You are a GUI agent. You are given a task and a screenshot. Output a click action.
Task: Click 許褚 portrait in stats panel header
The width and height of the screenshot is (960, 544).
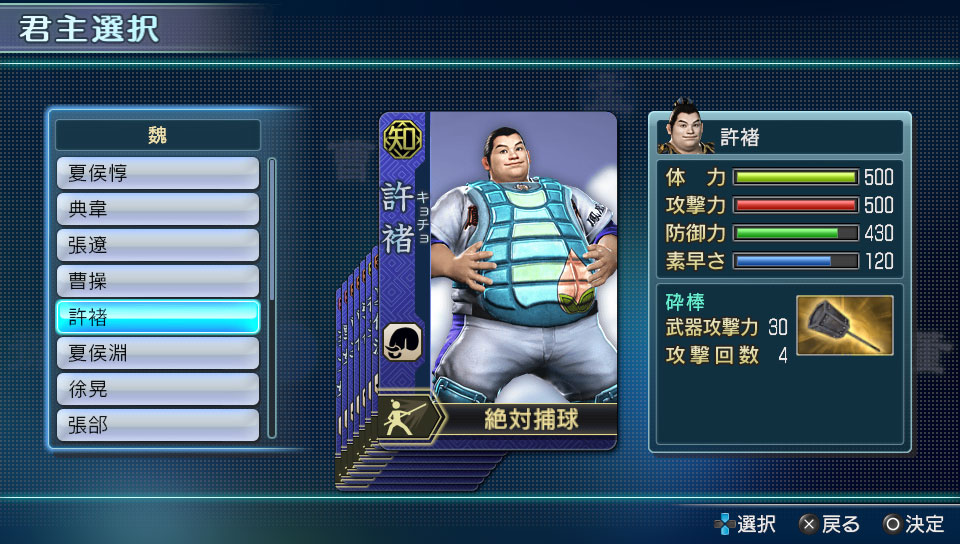pos(686,129)
